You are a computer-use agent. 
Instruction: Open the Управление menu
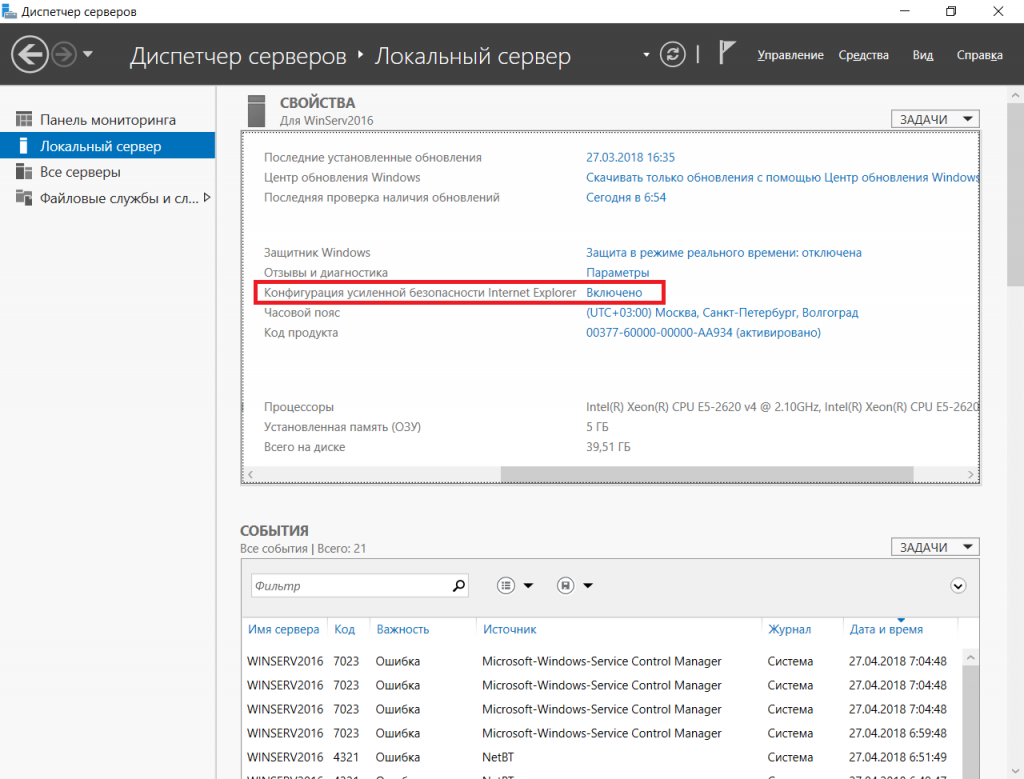tap(790, 55)
